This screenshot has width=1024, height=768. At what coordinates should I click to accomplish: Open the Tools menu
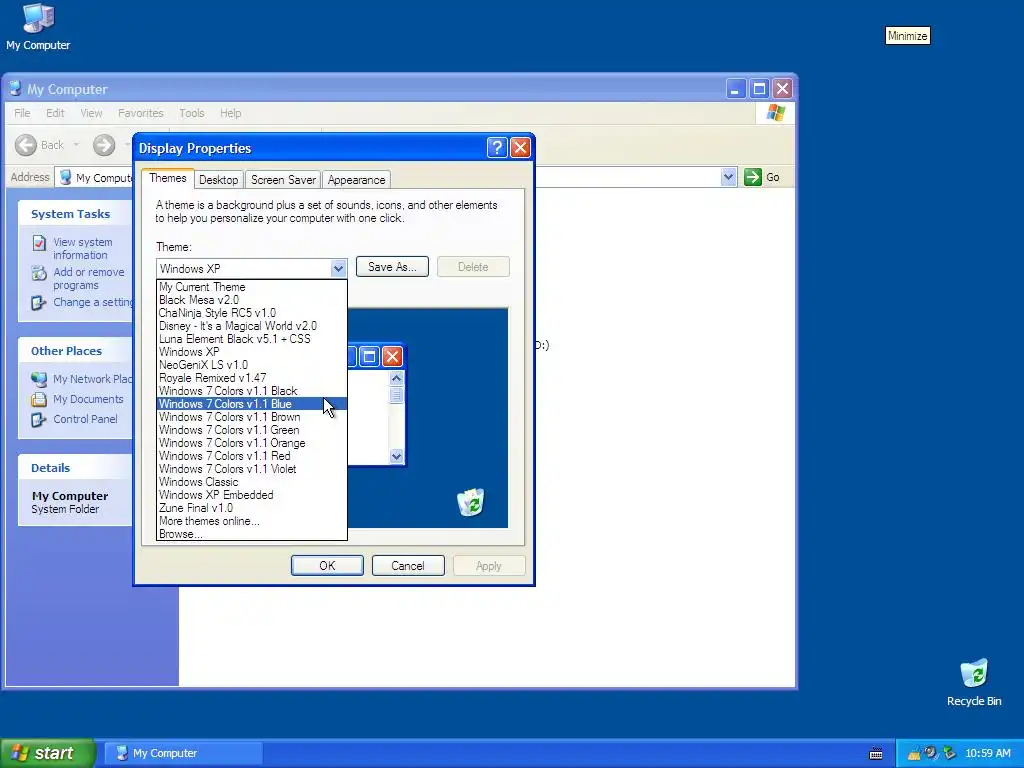point(191,113)
